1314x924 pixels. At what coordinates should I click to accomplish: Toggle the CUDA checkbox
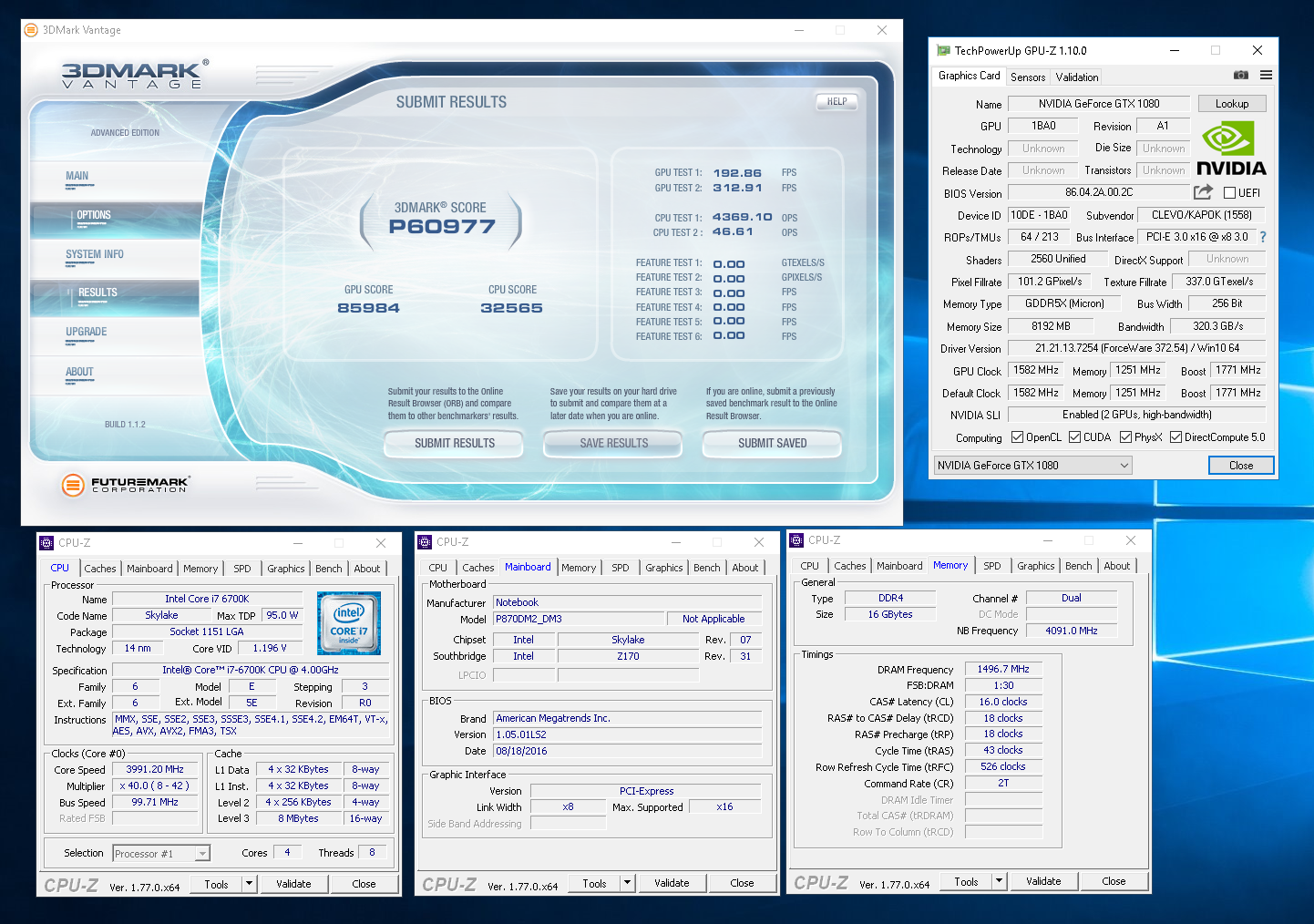click(x=1074, y=437)
